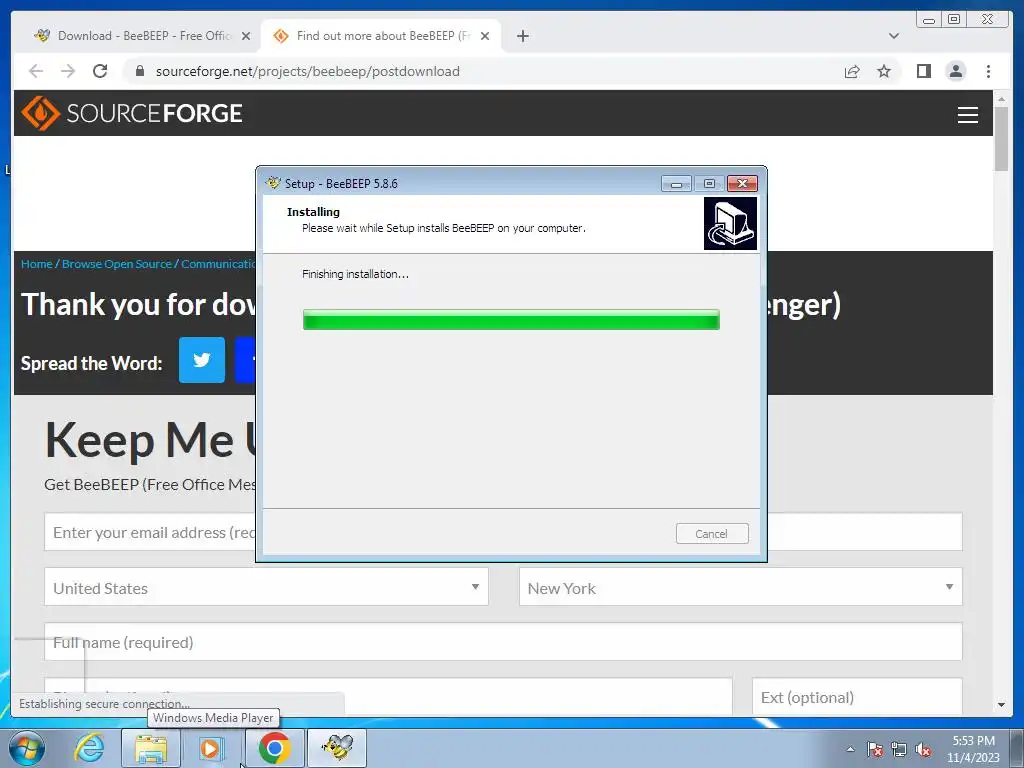Click the "Keep Me" heading text

pyautogui.click(x=139, y=440)
